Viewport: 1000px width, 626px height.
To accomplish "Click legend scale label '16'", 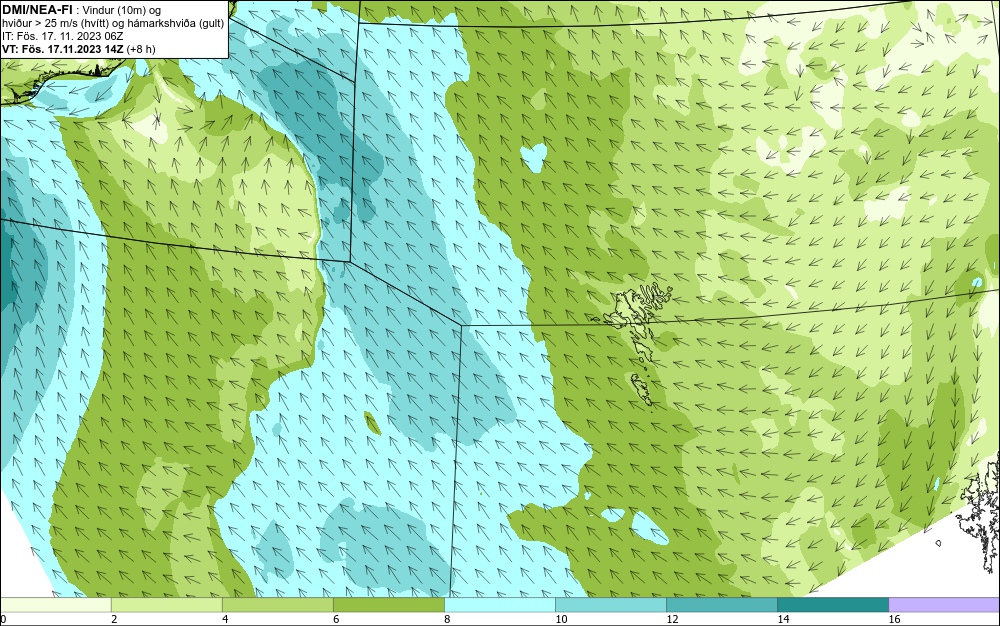I will point(894,619).
